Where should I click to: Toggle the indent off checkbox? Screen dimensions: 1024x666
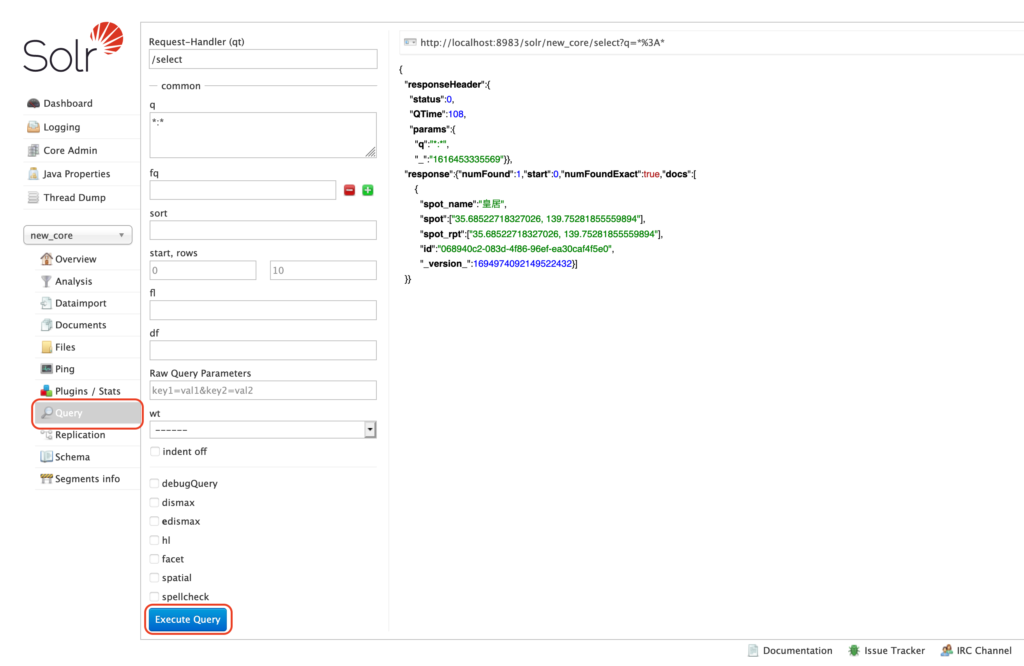tap(155, 451)
